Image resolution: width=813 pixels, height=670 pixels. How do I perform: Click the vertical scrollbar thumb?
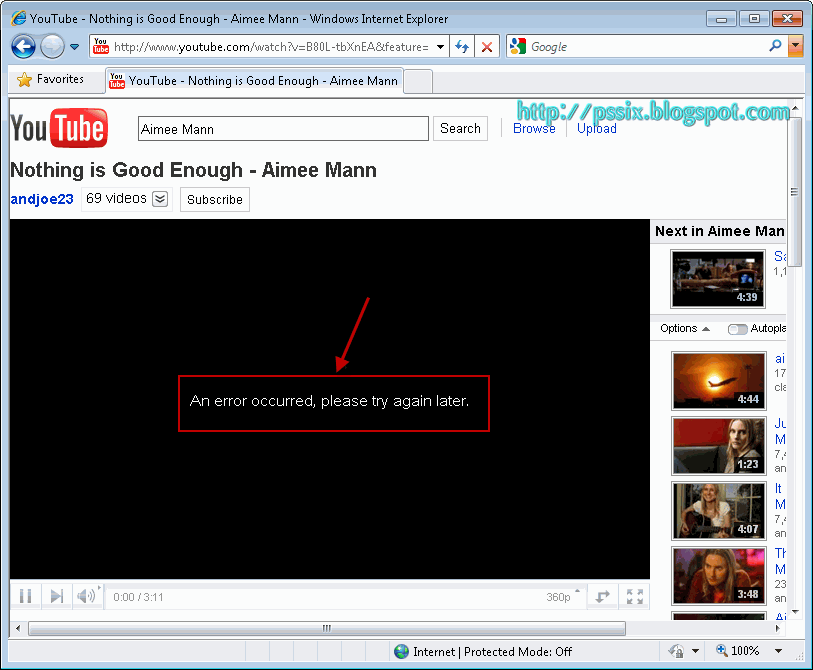(794, 192)
